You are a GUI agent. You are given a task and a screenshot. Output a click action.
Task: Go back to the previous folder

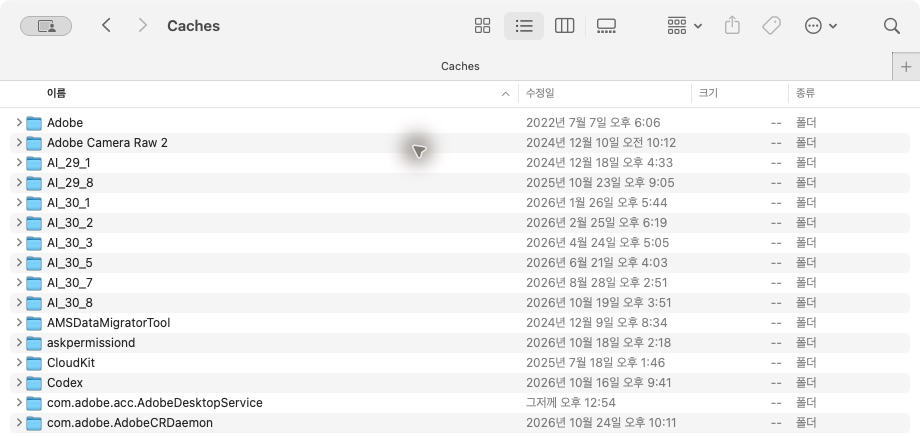[x=106, y=25]
